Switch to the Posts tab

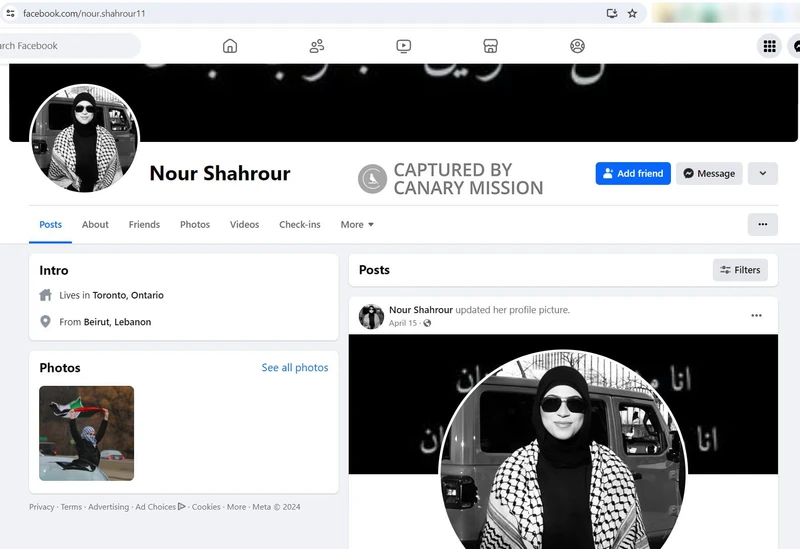tap(51, 224)
